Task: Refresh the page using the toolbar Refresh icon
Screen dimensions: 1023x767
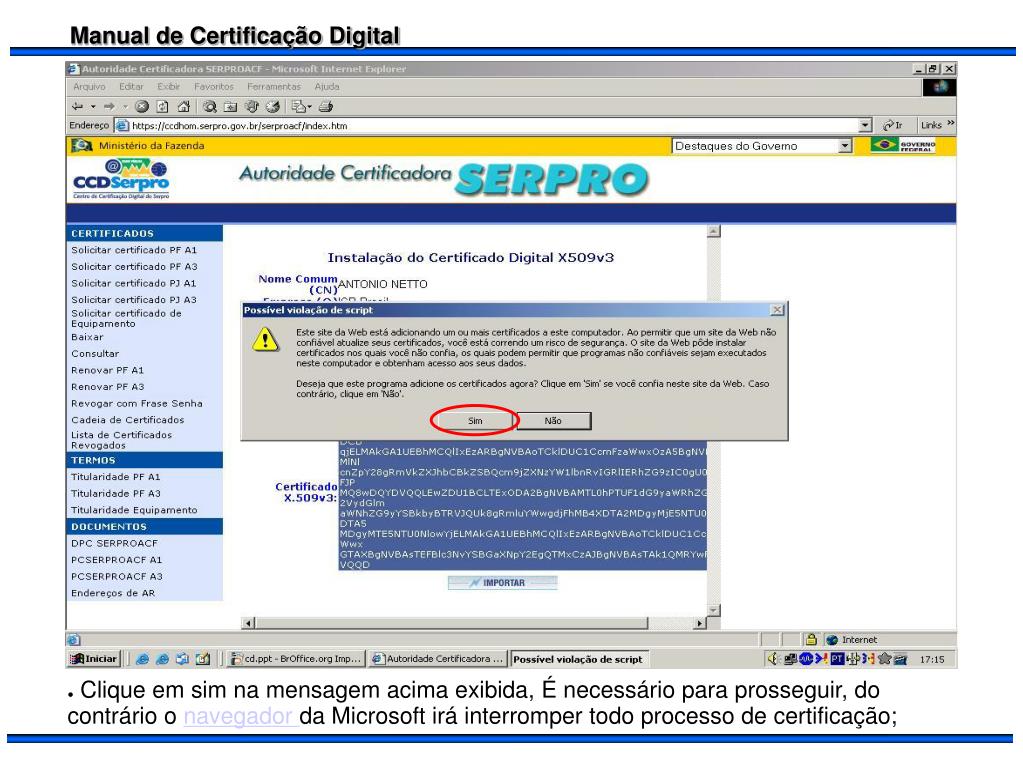Action: pos(162,106)
